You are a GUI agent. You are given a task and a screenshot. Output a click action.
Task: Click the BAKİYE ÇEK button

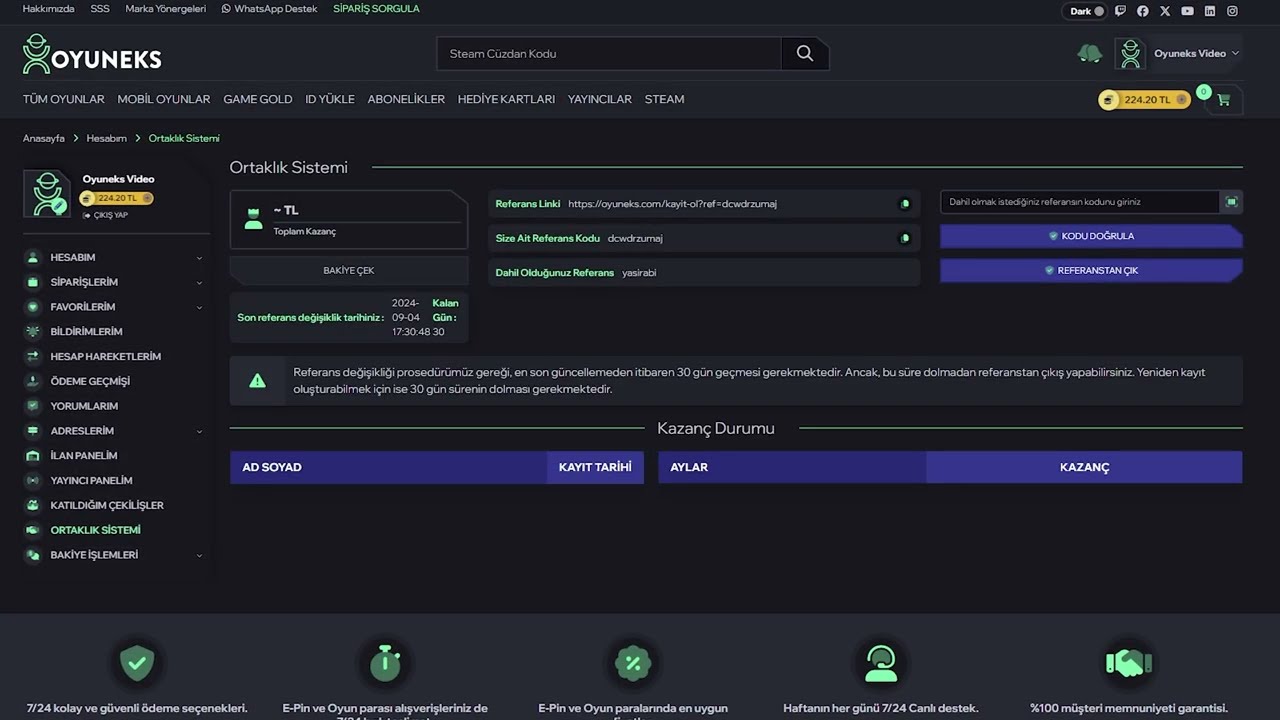click(x=349, y=270)
